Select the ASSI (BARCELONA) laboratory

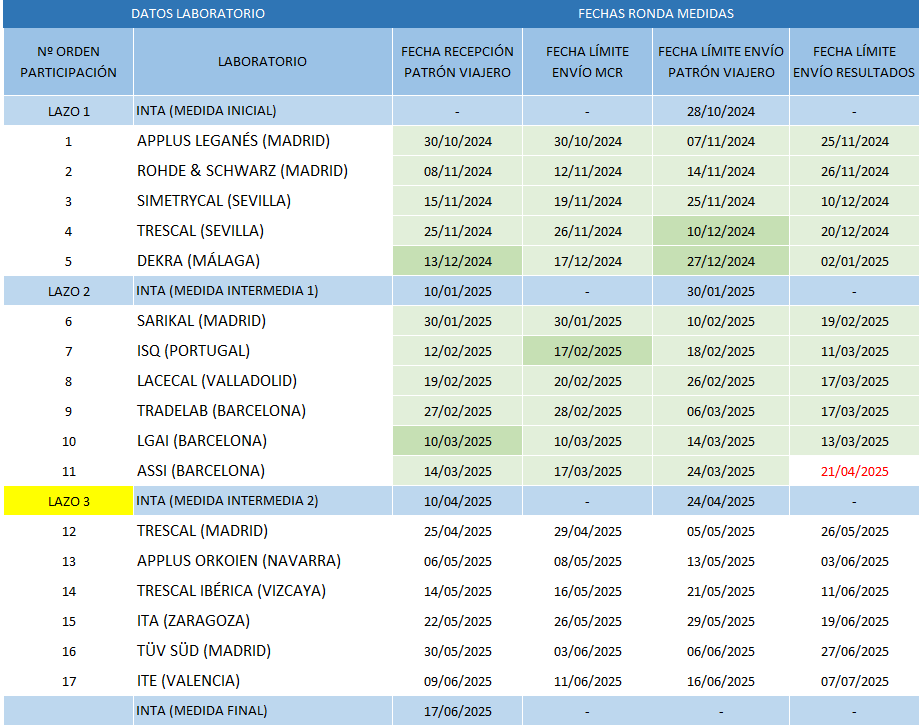(x=201, y=471)
